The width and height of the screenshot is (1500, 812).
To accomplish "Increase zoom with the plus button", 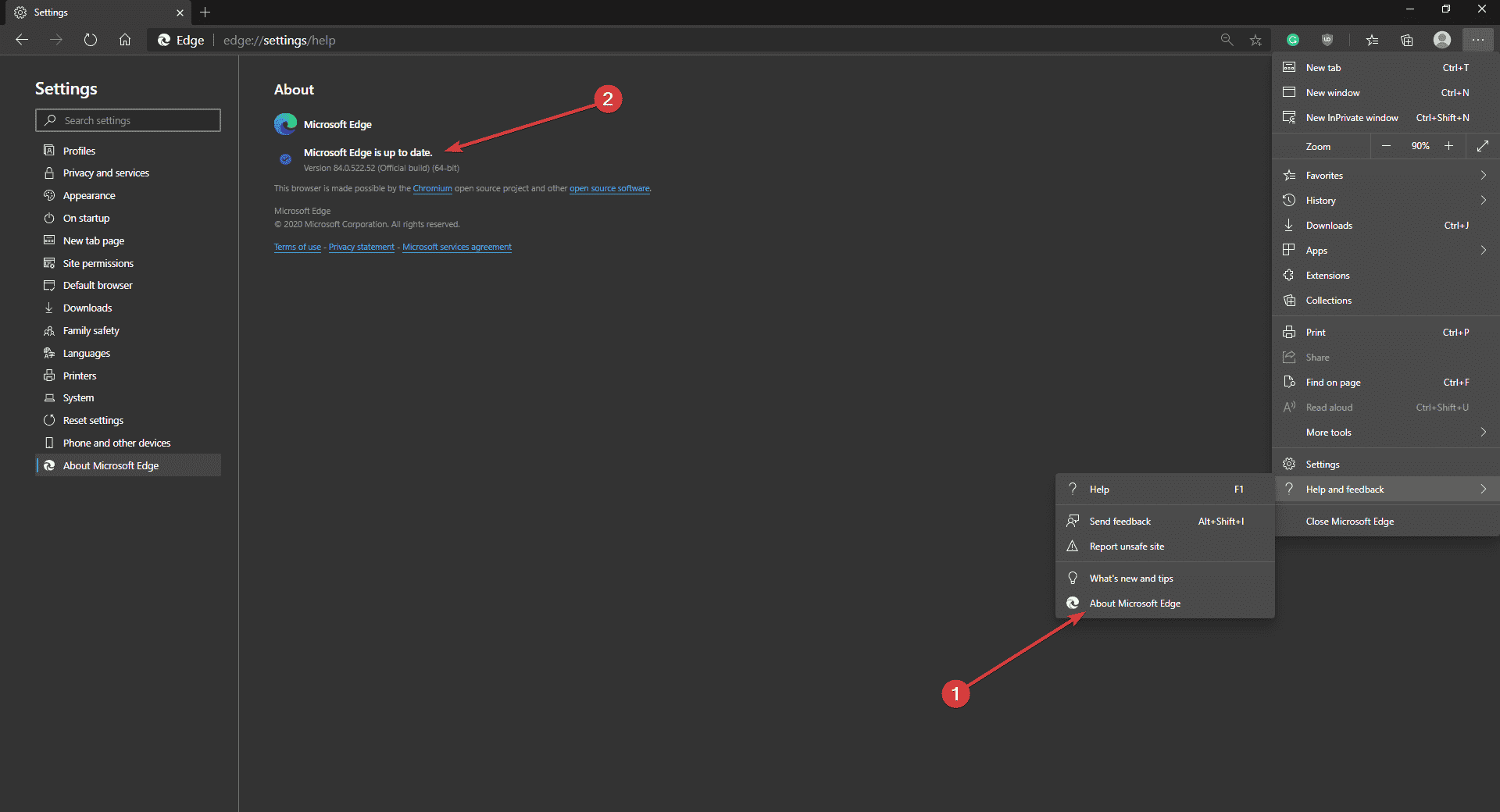I will pos(1448,146).
